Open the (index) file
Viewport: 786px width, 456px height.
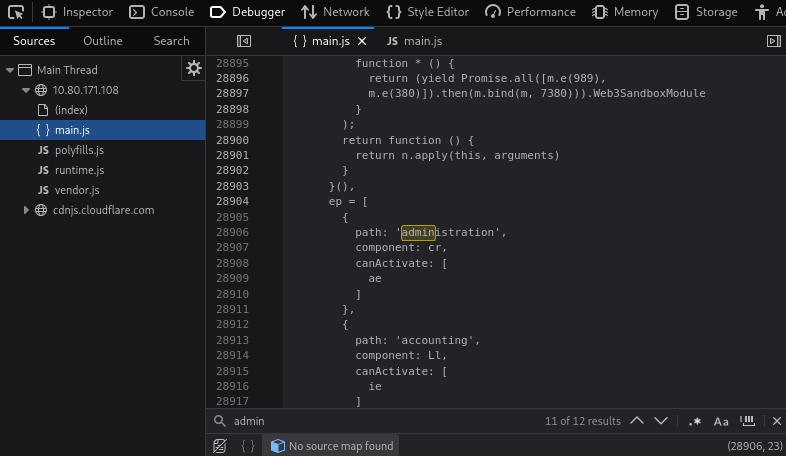pyautogui.click(x=71, y=110)
